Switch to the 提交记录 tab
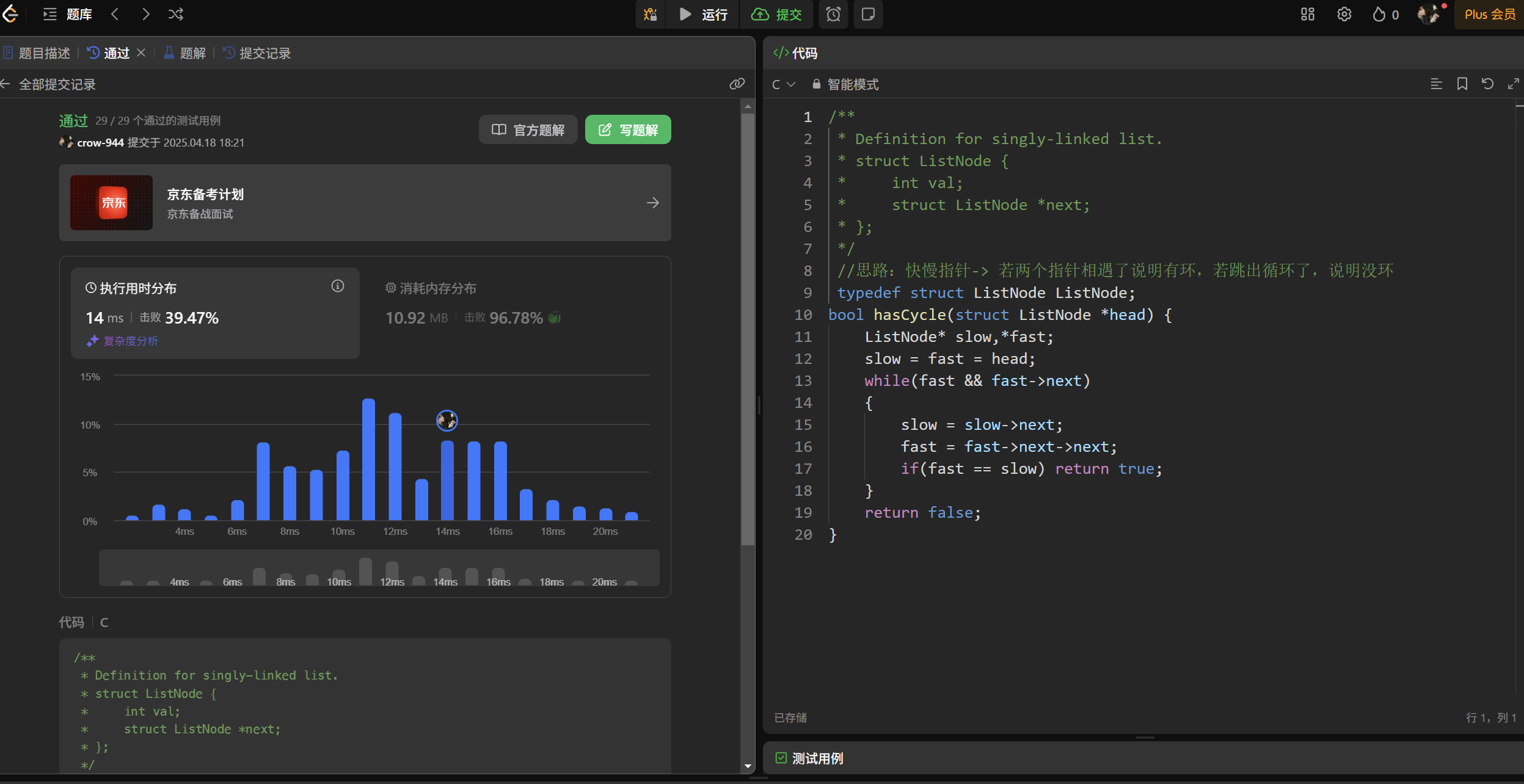The height and width of the screenshot is (784, 1524). [257, 53]
